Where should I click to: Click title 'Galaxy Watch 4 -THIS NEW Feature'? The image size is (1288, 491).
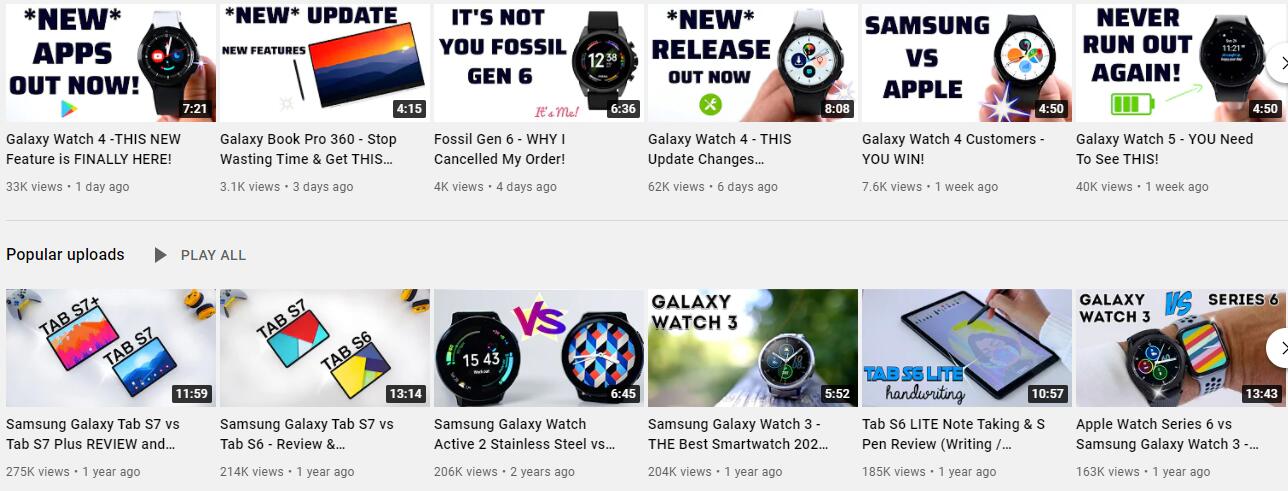(94, 149)
